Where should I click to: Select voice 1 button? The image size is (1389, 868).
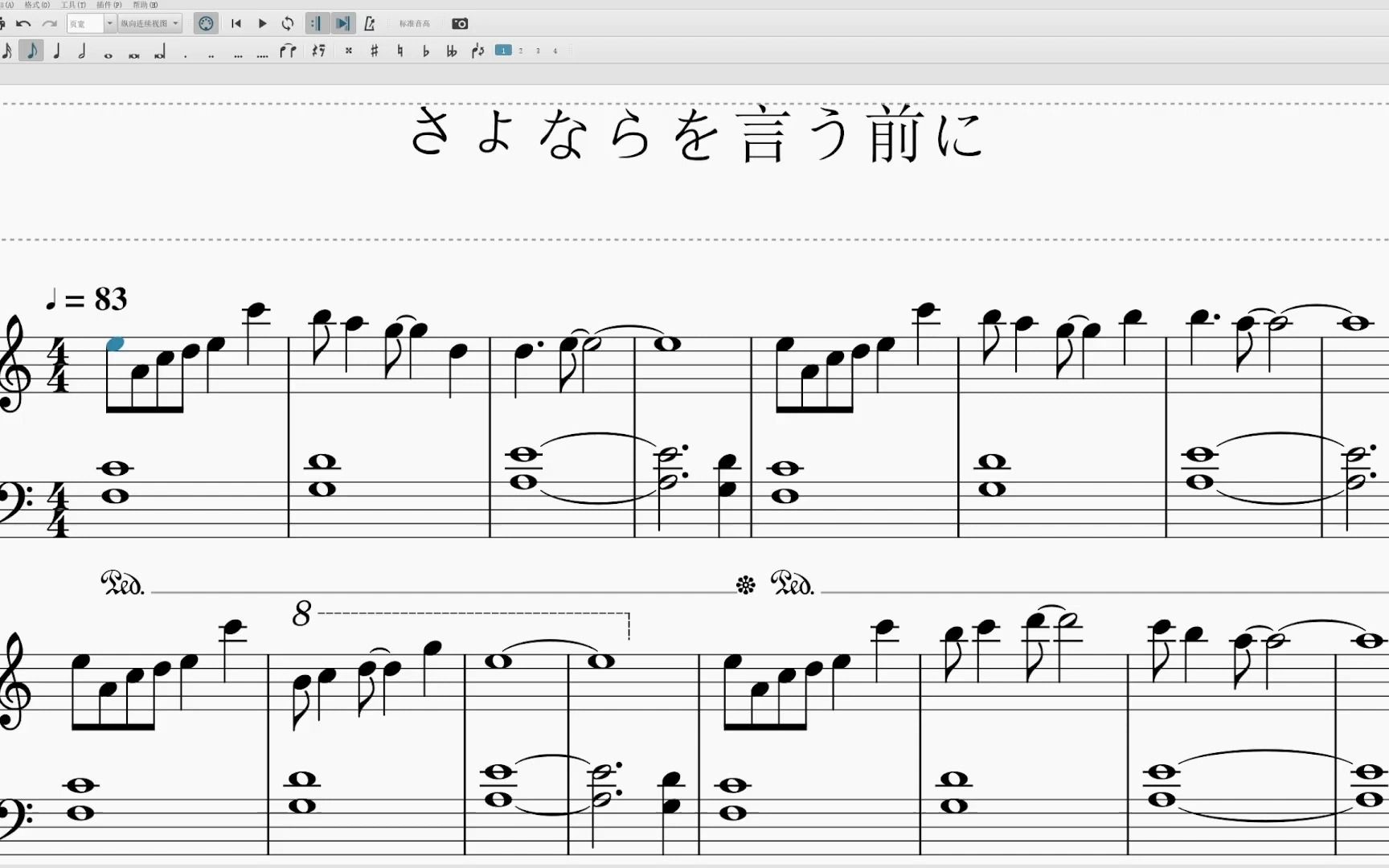coord(503,51)
